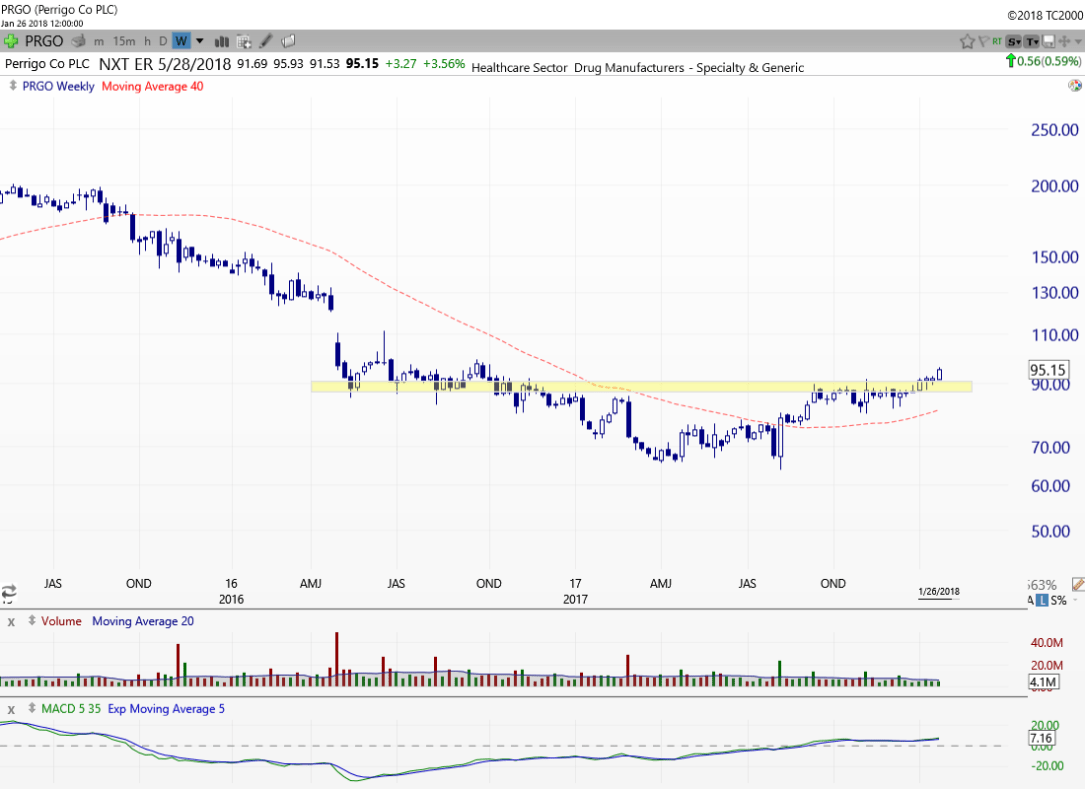Close the Volume pane with x button

coord(12,621)
